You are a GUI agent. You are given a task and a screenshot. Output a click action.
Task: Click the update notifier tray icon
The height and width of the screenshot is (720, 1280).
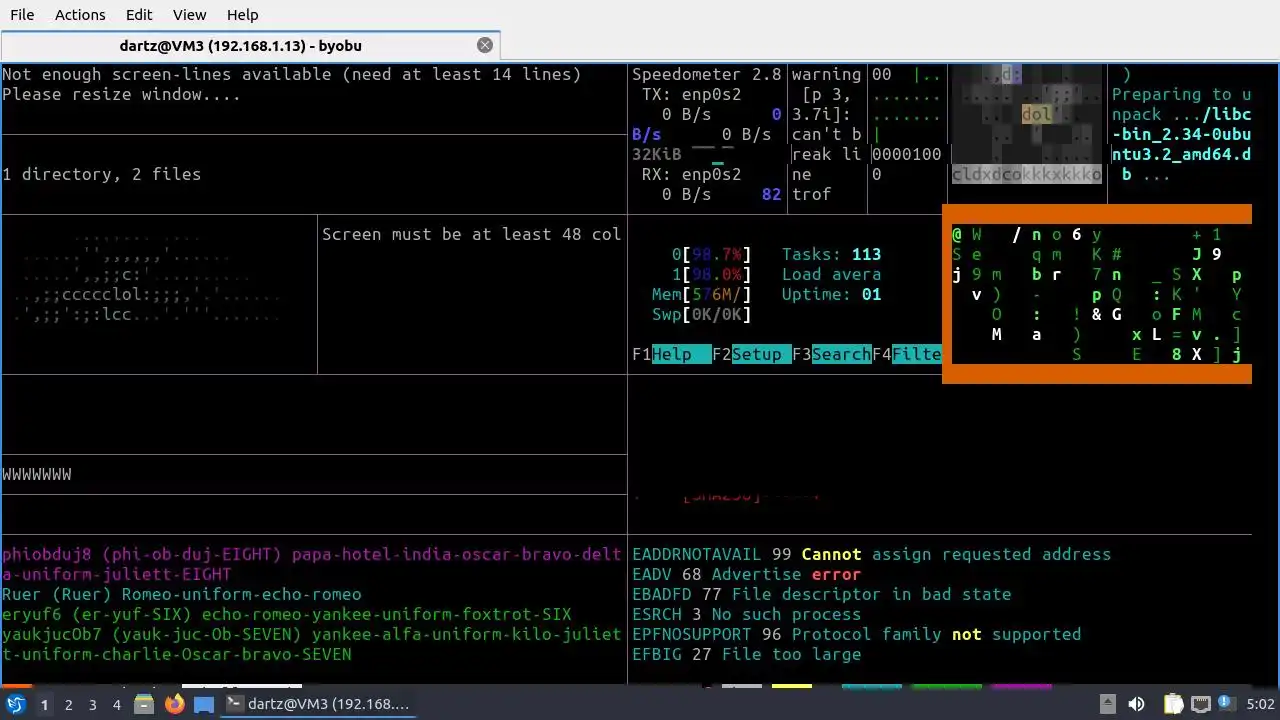[1227, 704]
